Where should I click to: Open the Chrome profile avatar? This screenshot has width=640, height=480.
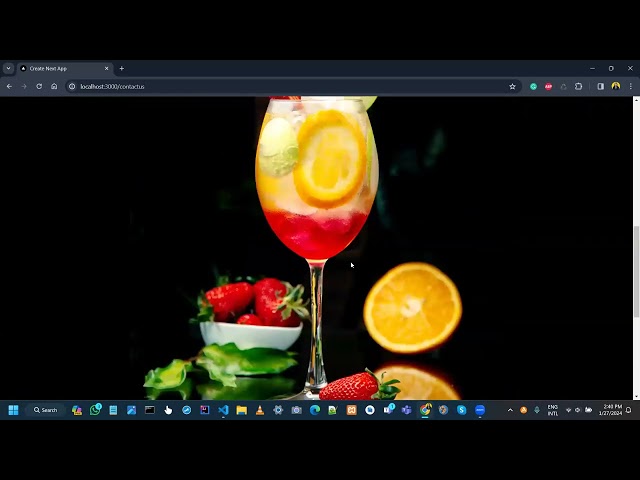(616, 86)
